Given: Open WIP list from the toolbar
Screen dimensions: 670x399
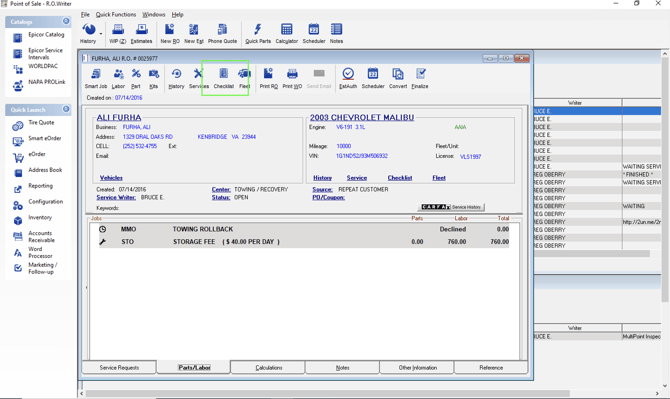Looking at the screenshot, I should [x=118, y=34].
